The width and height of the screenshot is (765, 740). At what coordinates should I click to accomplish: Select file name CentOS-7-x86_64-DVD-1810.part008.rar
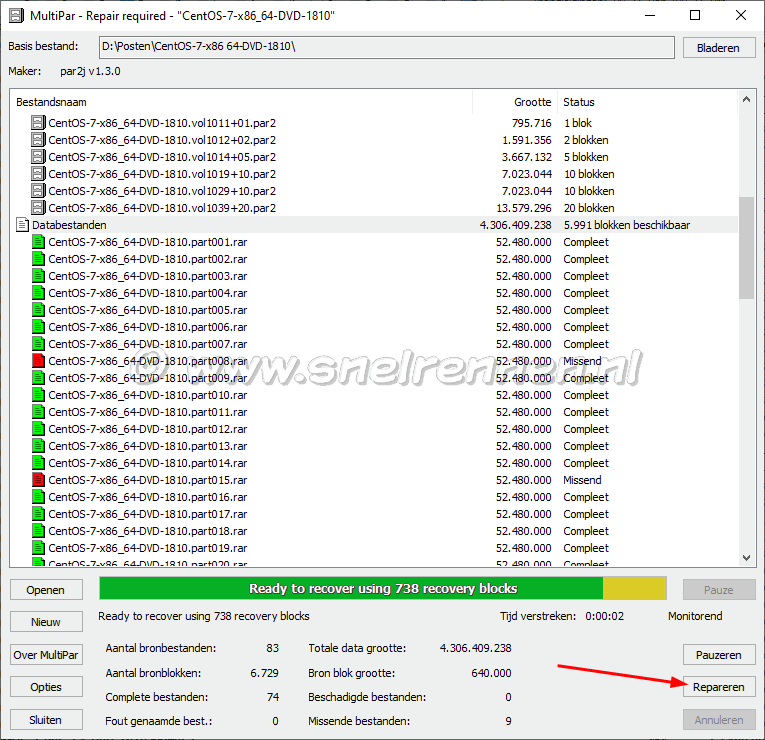147,361
